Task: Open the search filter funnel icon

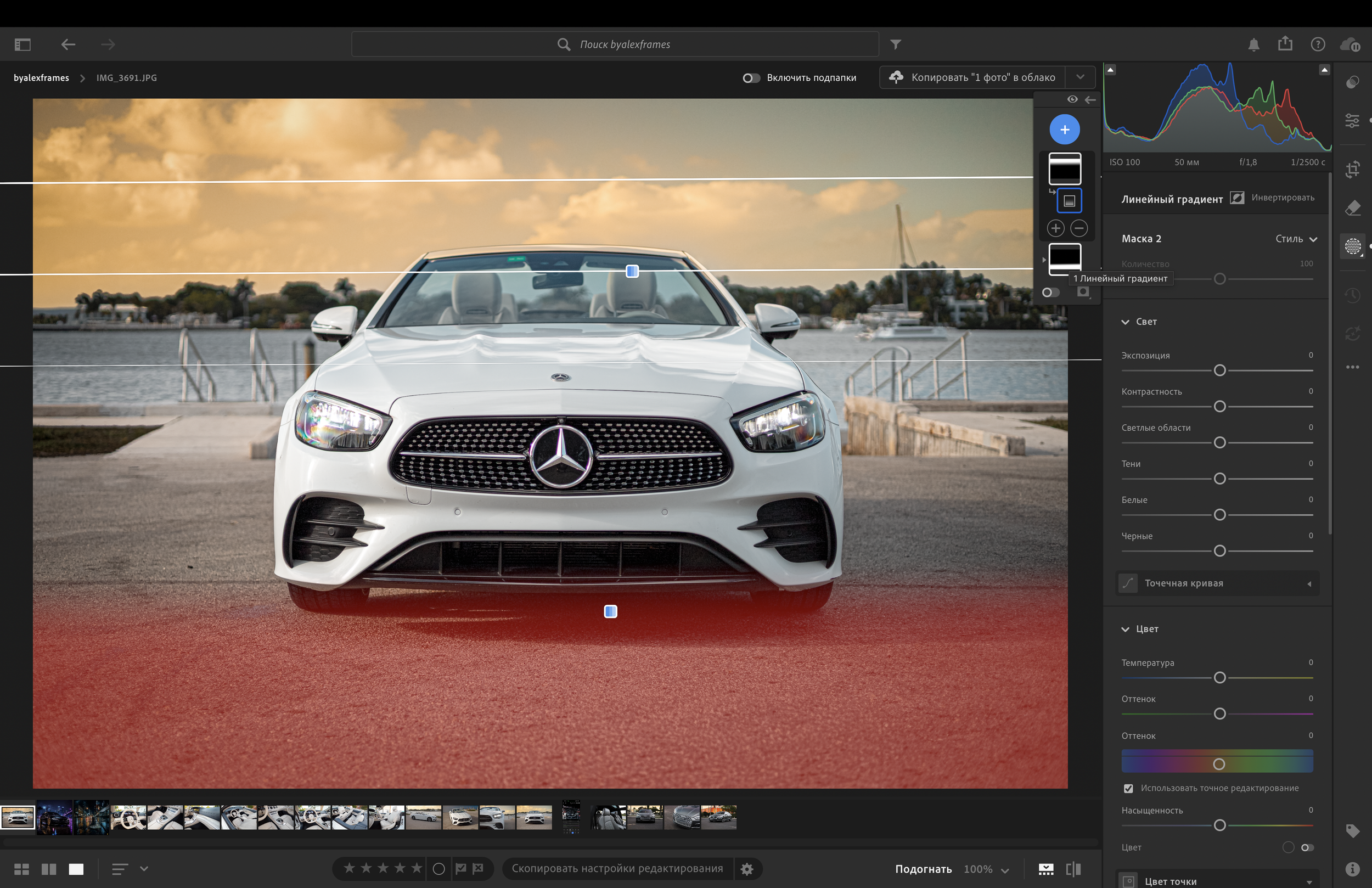Action: pyautogui.click(x=895, y=44)
